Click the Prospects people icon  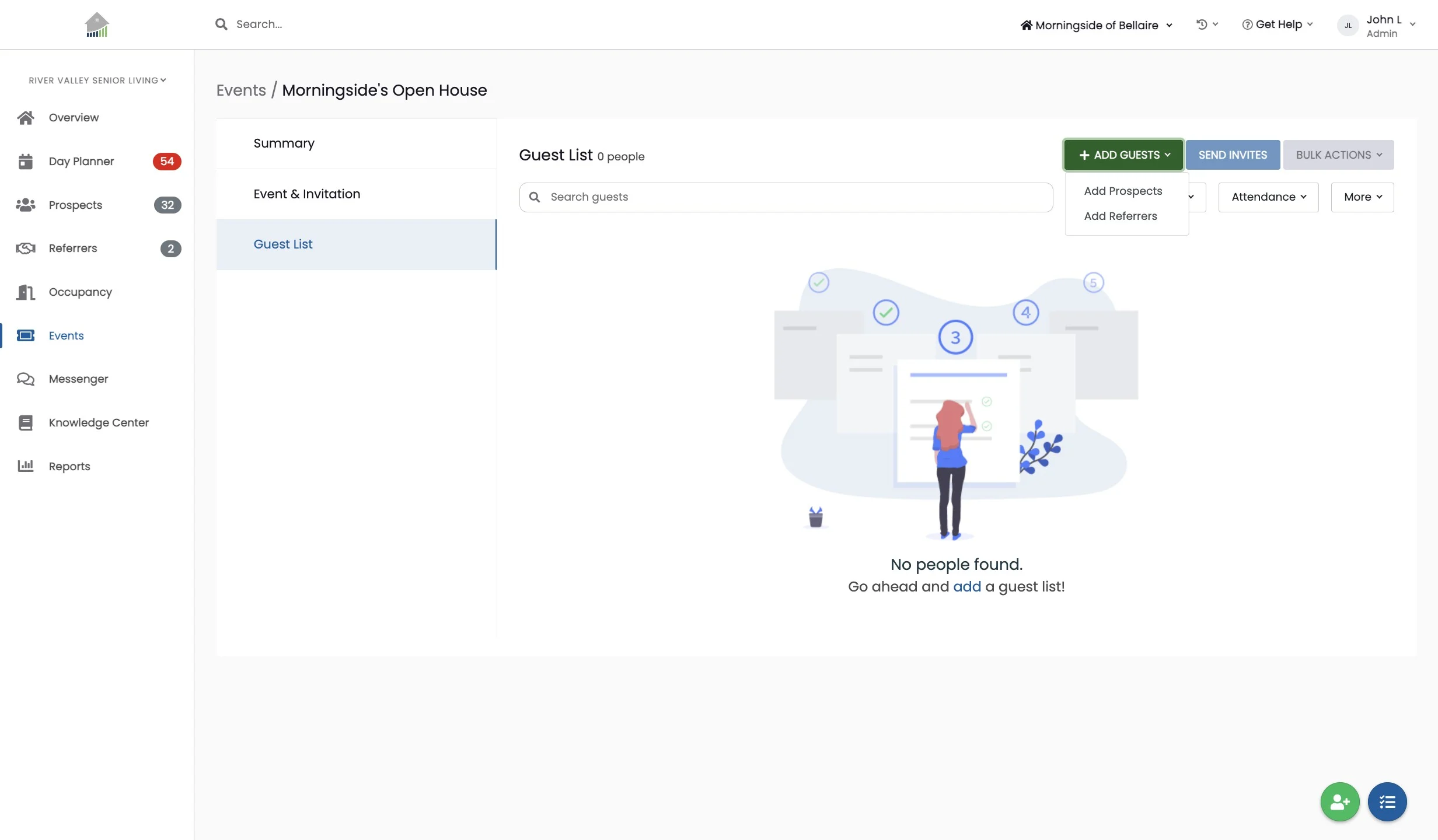pos(25,205)
